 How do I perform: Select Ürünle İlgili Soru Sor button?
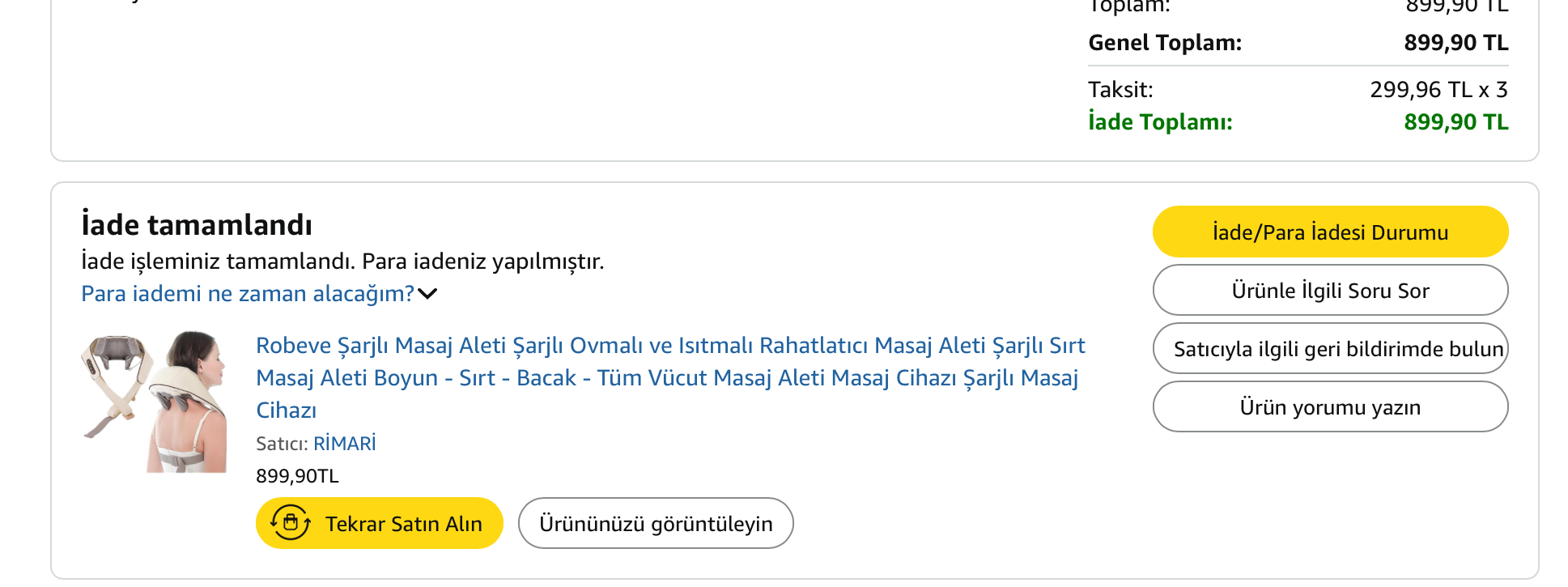(x=1330, y=291)
